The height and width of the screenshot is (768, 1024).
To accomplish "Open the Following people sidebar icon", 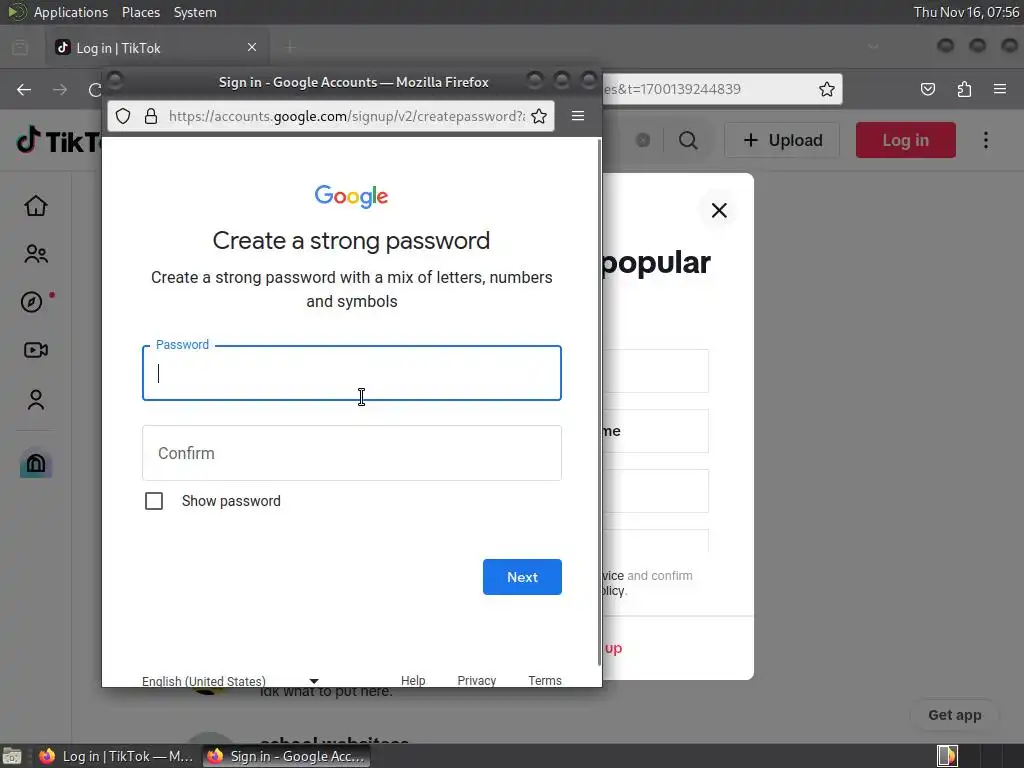I will coord(36,253).
